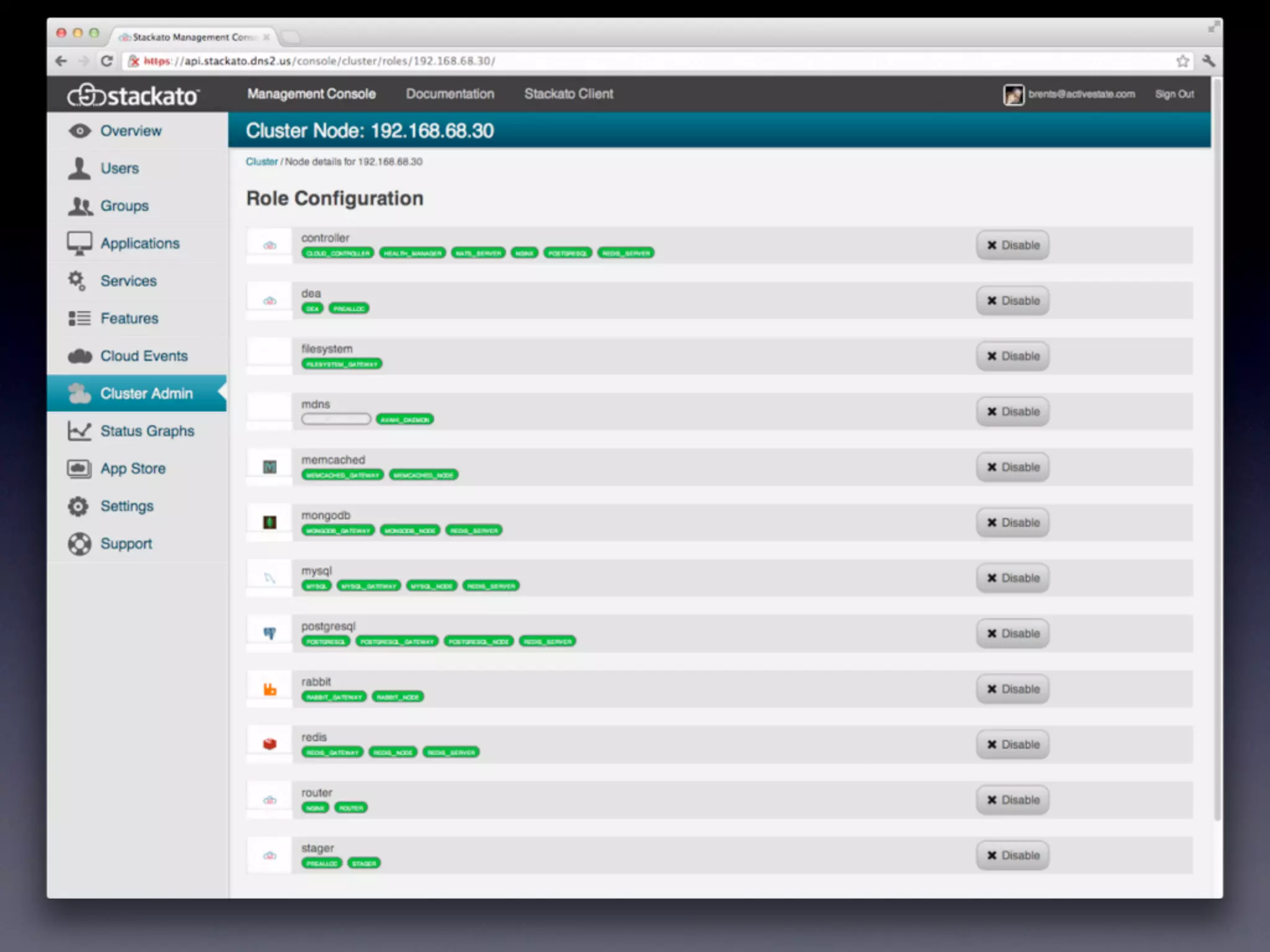Click the Services gears icon

[78, 281]
